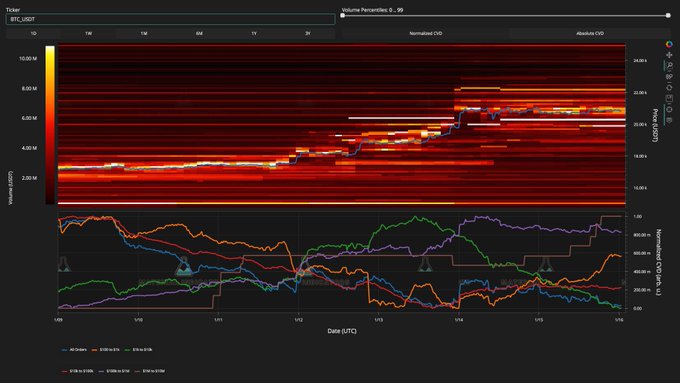The width and height of the screenshot is (680, 383).
Task: Click the '1/12' date tick label
Action: coord(298,320)
